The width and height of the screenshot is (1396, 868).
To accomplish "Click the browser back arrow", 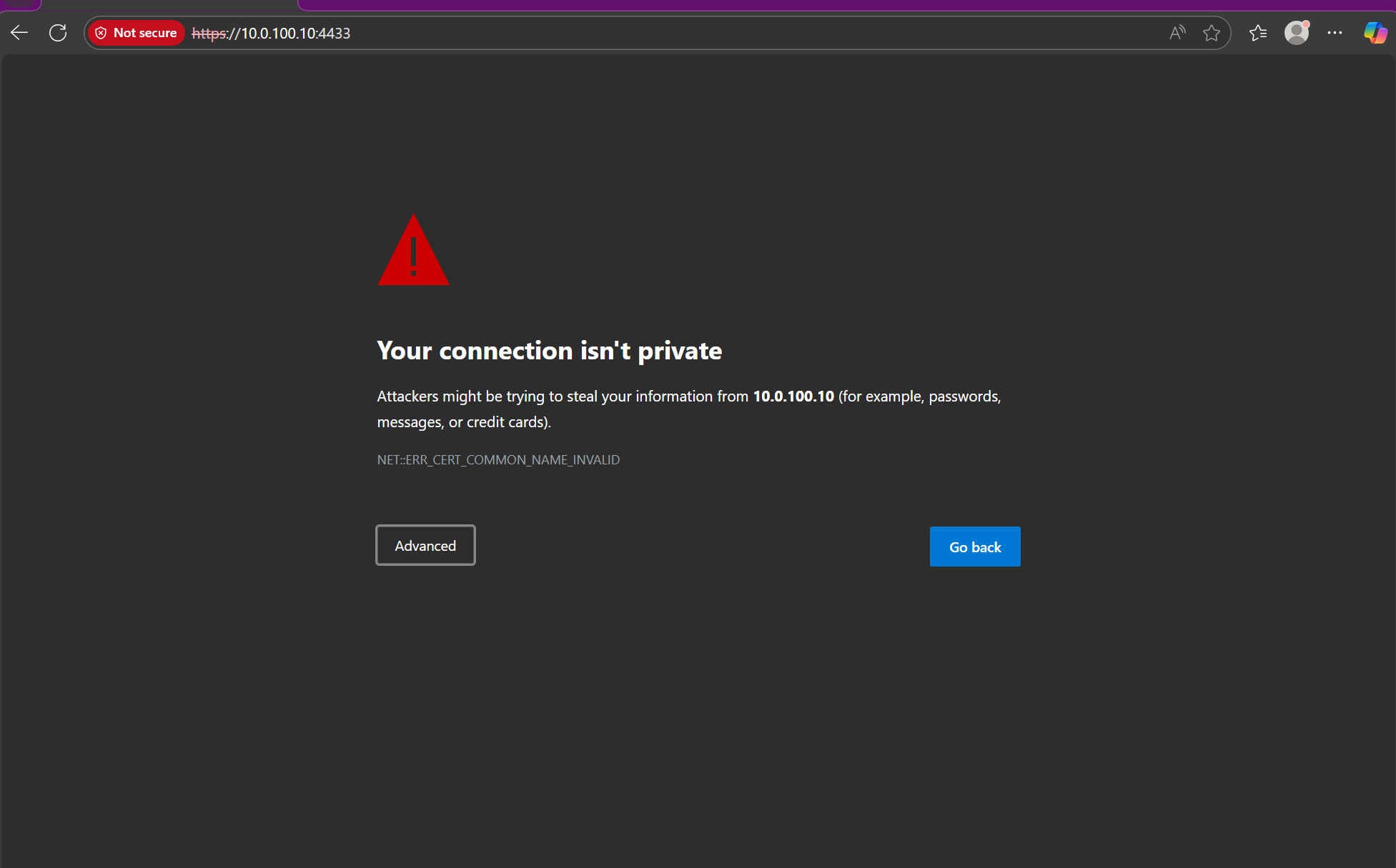I will [x=19, y=33].
